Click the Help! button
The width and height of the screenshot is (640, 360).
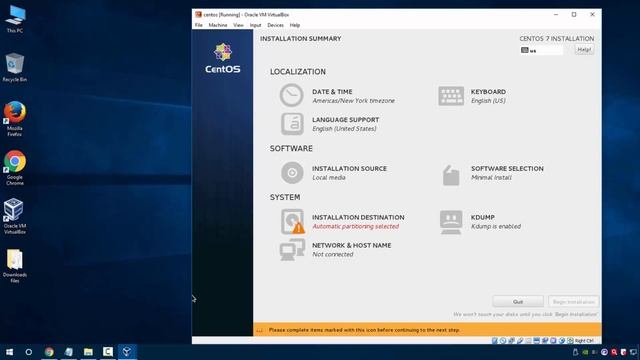tap(584, 49)
